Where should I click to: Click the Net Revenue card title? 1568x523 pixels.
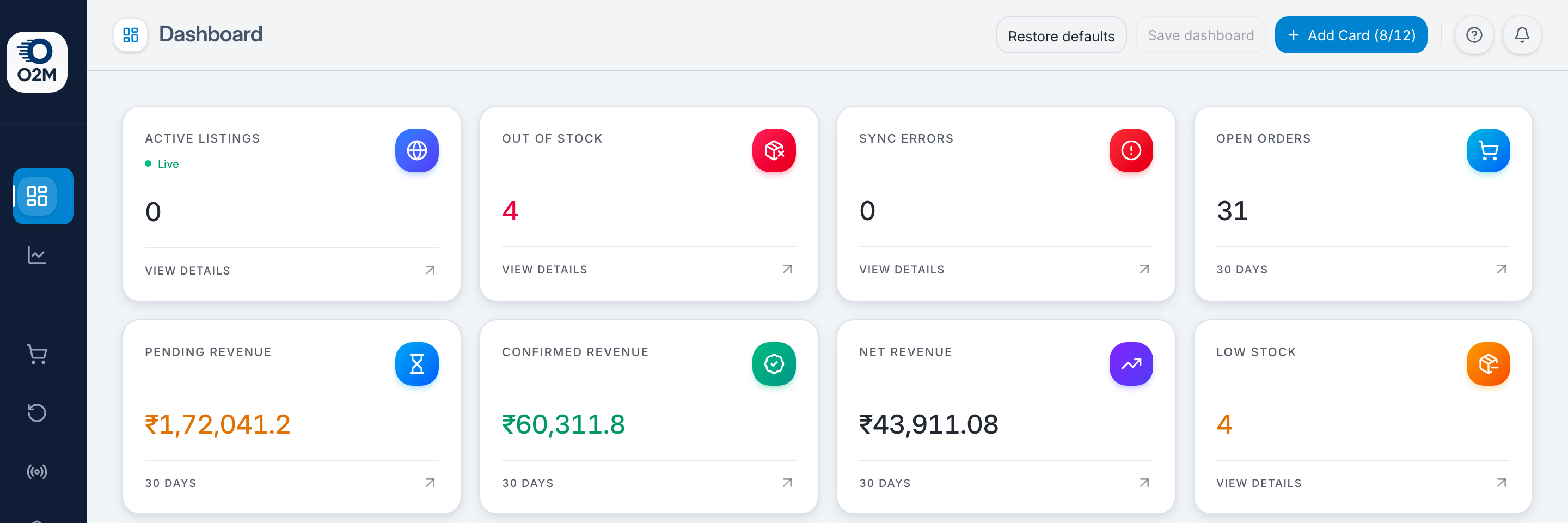click(x=905, y=352)
